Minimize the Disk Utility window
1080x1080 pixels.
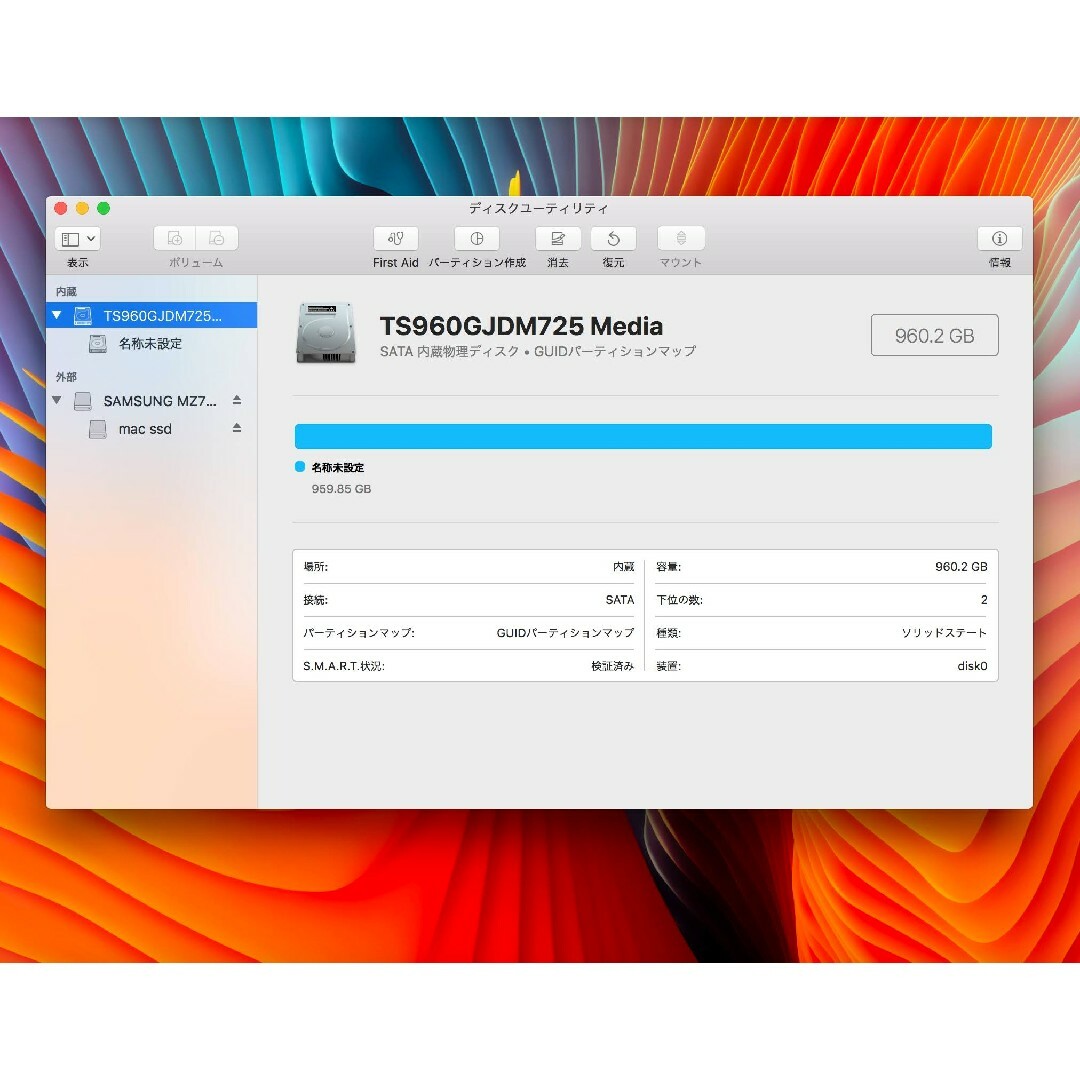tap(83, 208)
